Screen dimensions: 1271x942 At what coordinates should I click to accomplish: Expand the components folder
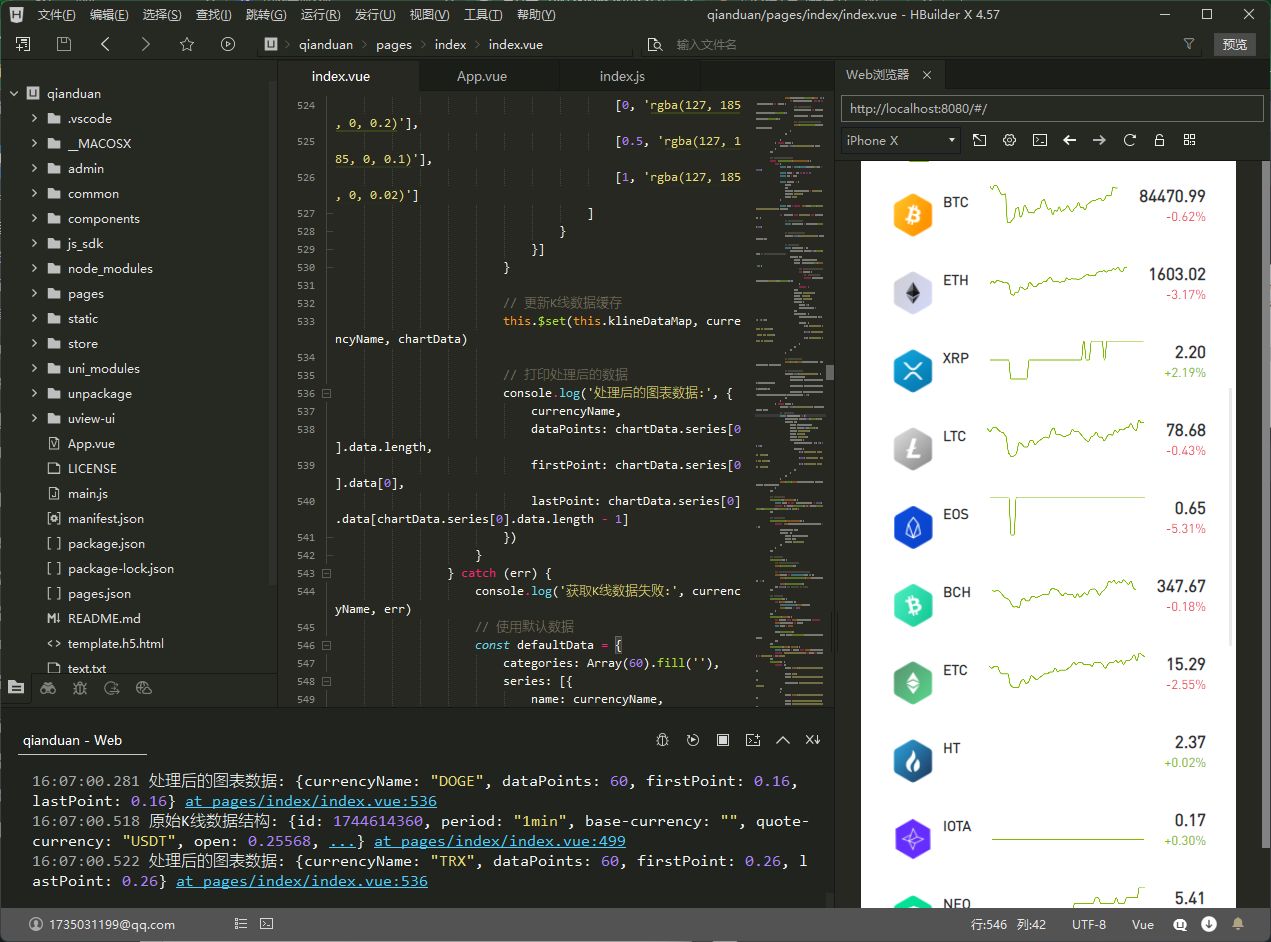point(34,219)
